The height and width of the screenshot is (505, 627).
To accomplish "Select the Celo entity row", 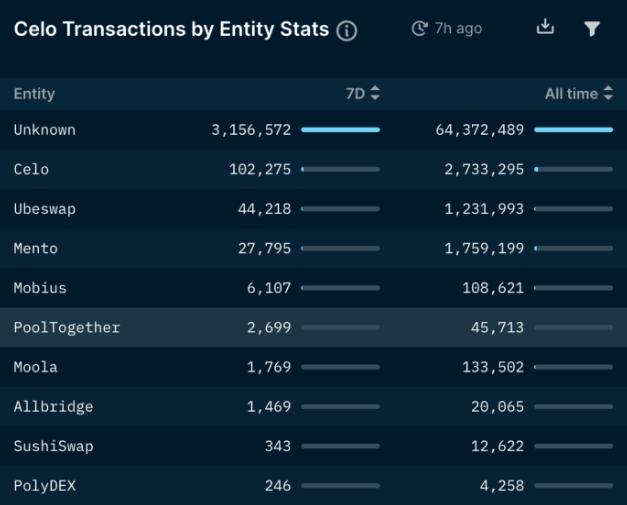I will [x=314, y=170].
